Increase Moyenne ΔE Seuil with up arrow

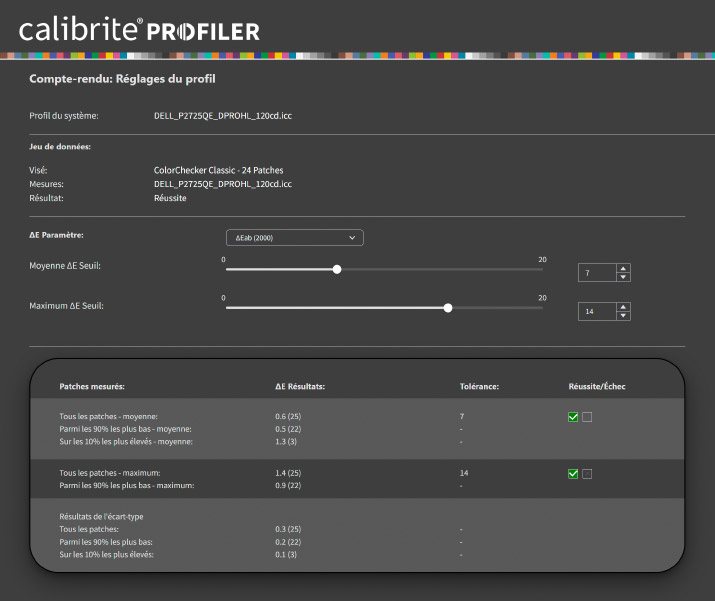623,269
